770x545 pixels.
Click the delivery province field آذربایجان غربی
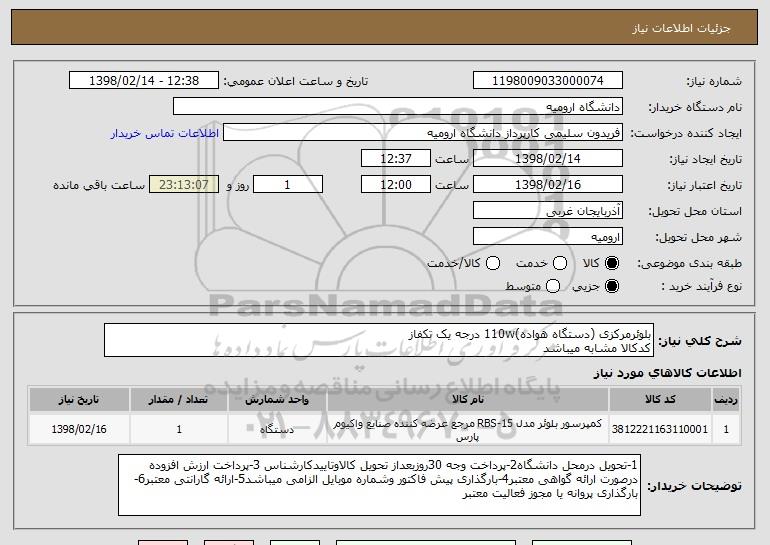point(548,211)
